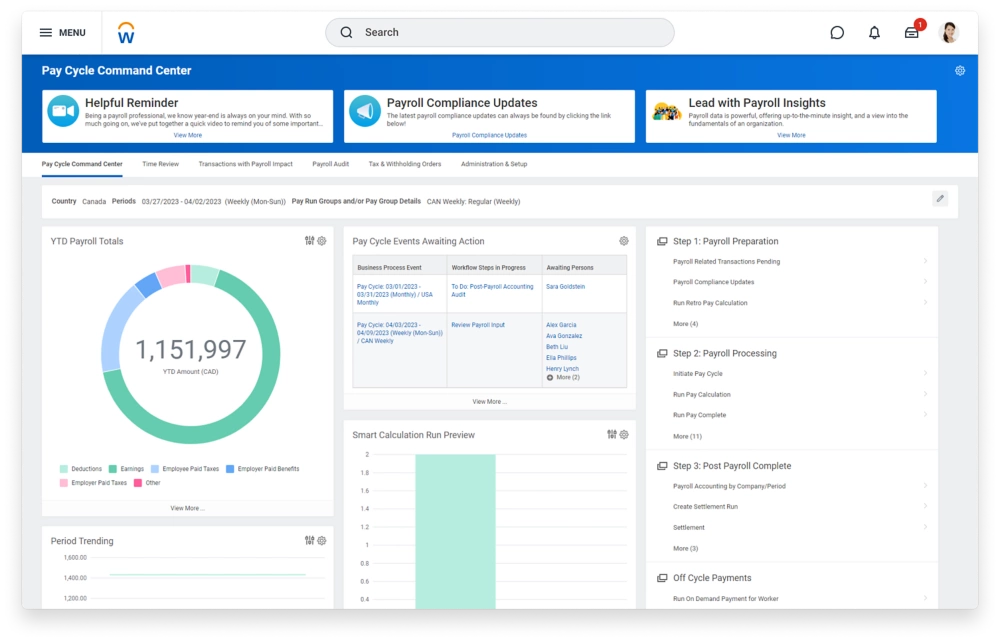Click the pencil edit icon for prompts
The image size is (1000, 642).
[940, 199]
